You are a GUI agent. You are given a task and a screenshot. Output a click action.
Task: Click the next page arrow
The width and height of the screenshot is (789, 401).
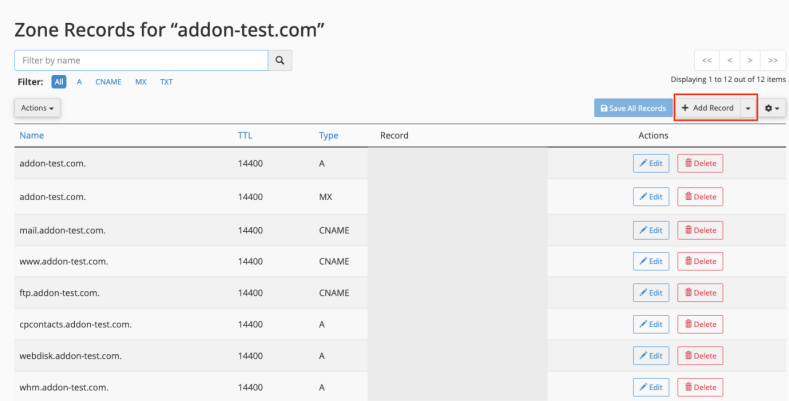(x=750, y=61)
